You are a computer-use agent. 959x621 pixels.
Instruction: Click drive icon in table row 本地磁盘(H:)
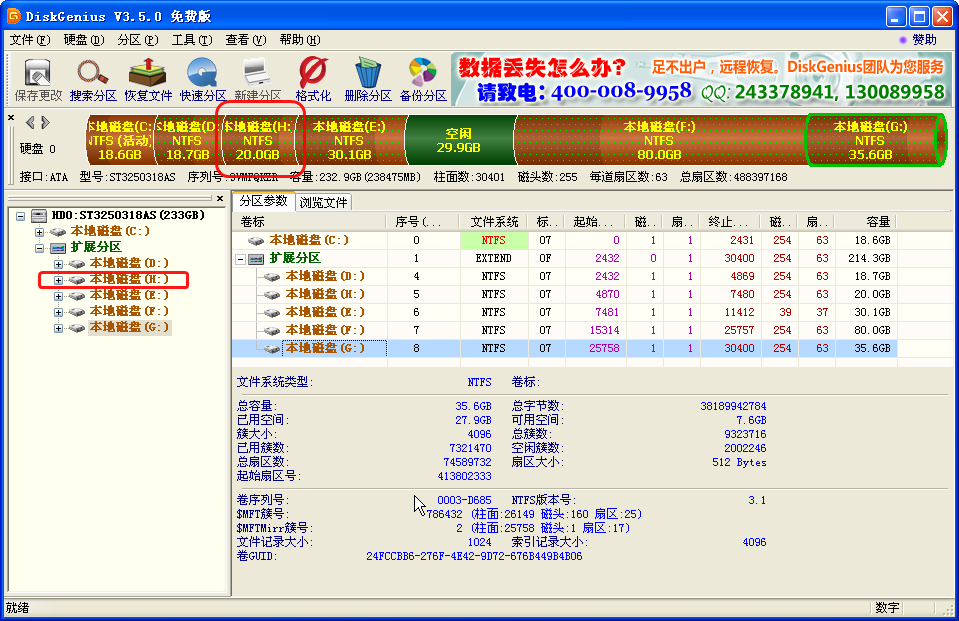tap(272, 294)
